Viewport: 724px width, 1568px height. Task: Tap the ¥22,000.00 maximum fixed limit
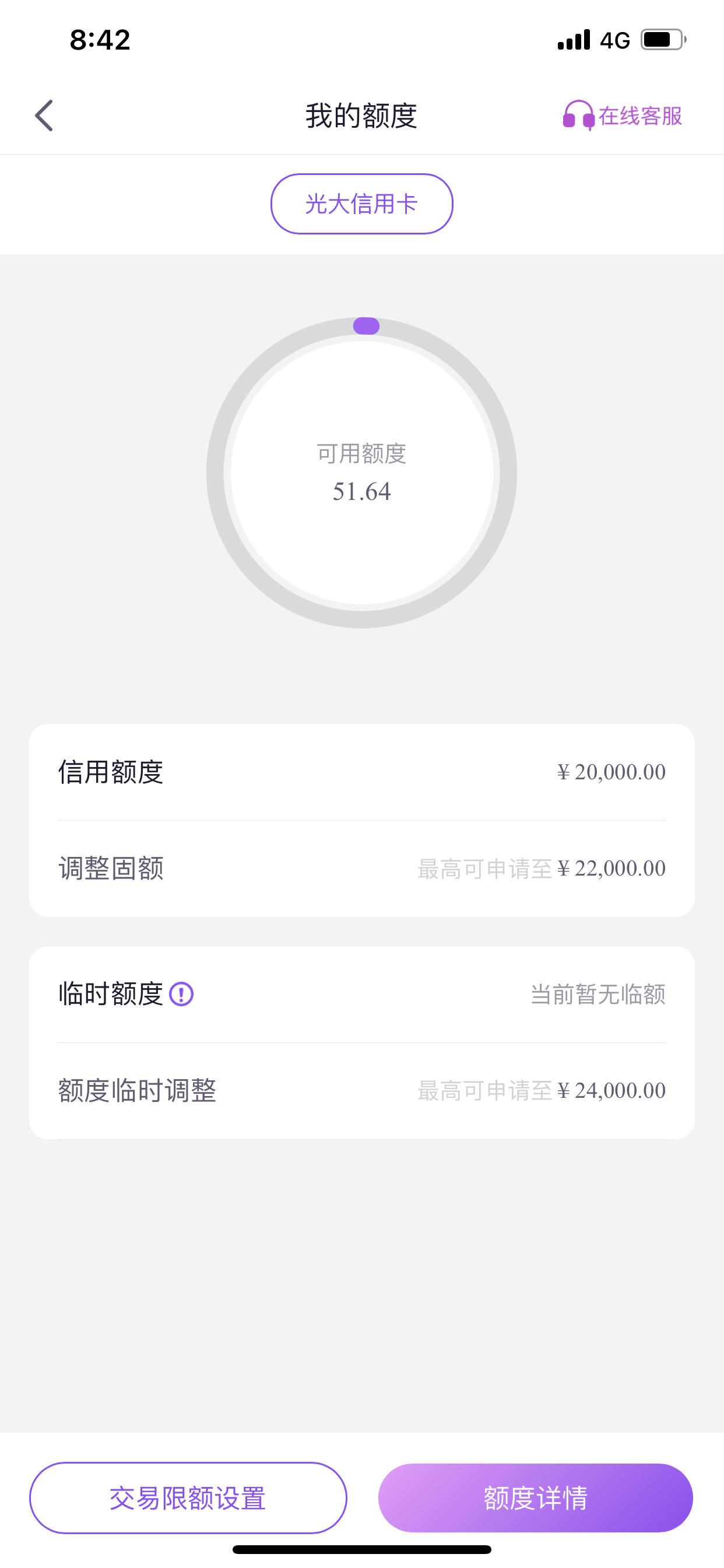[611, 869]
